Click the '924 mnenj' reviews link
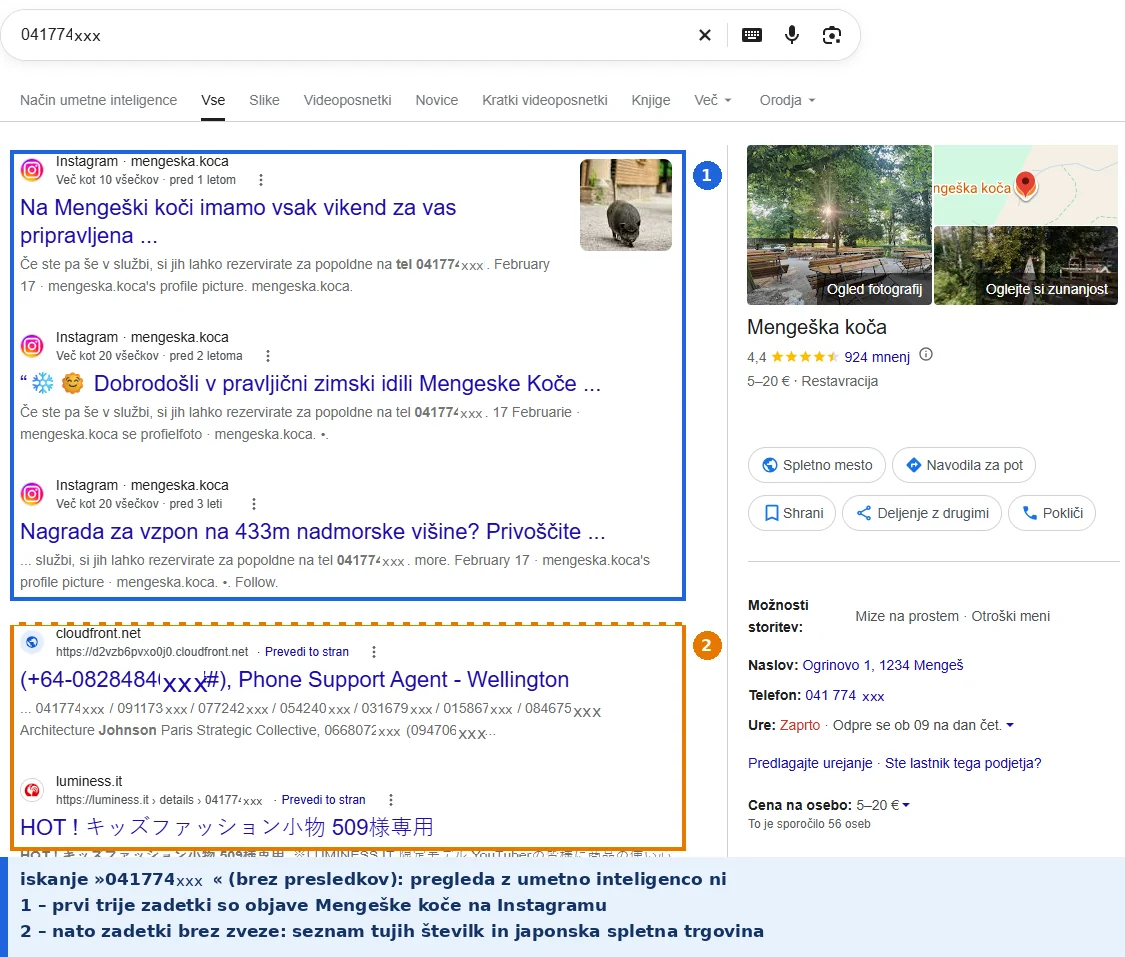 877,357
